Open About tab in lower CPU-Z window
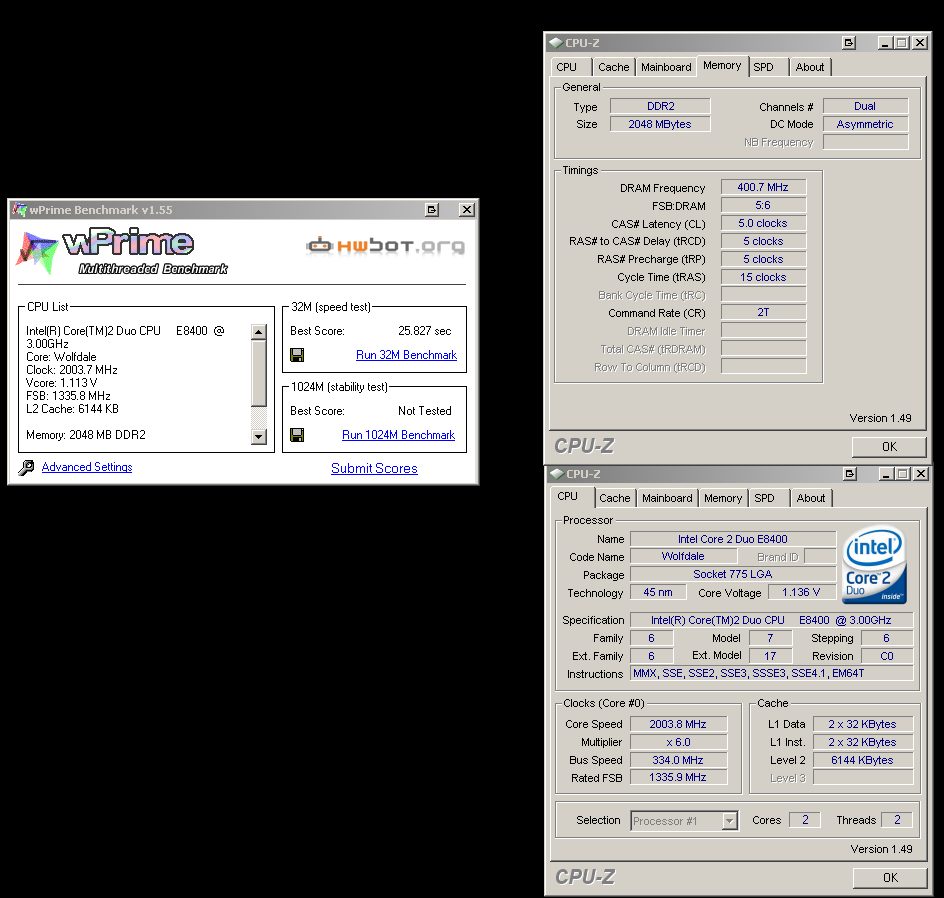 pos(811,498)
